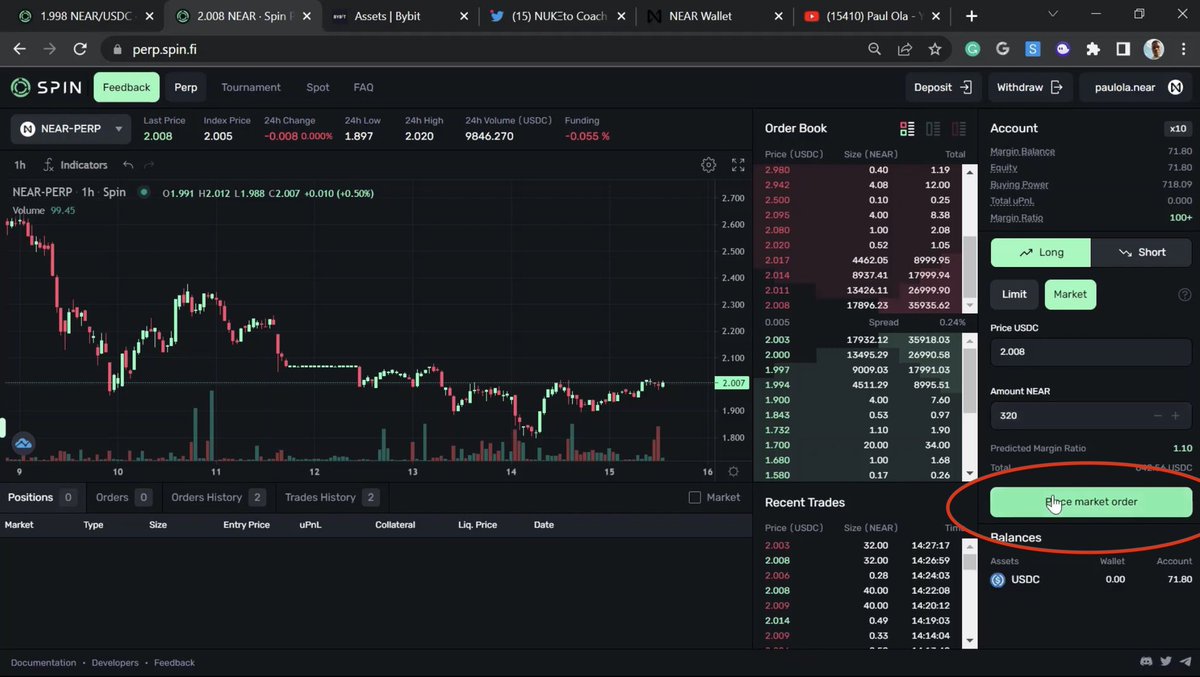Switch to Trades History tab
The height and width of the screenshot is (677, 1200).
(332, 497)
